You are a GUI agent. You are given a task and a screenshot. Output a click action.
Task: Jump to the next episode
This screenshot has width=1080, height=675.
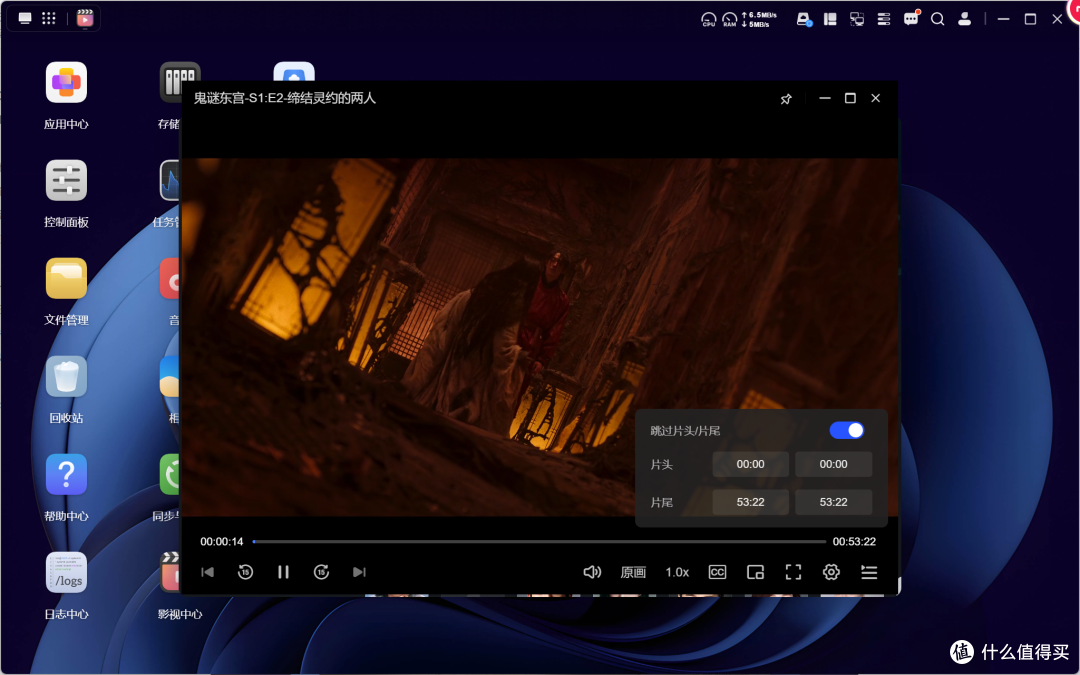coord(359,572)
